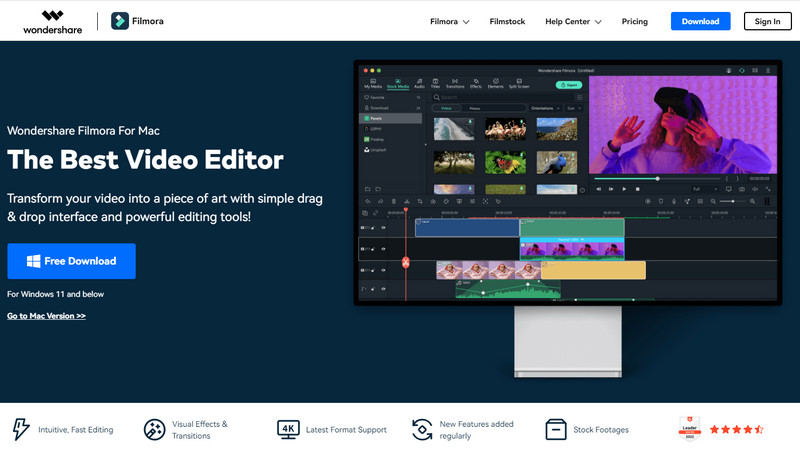Click the monitor display icon under the preview
Viewport: 800px width, 470px height.
pos(729,189)
